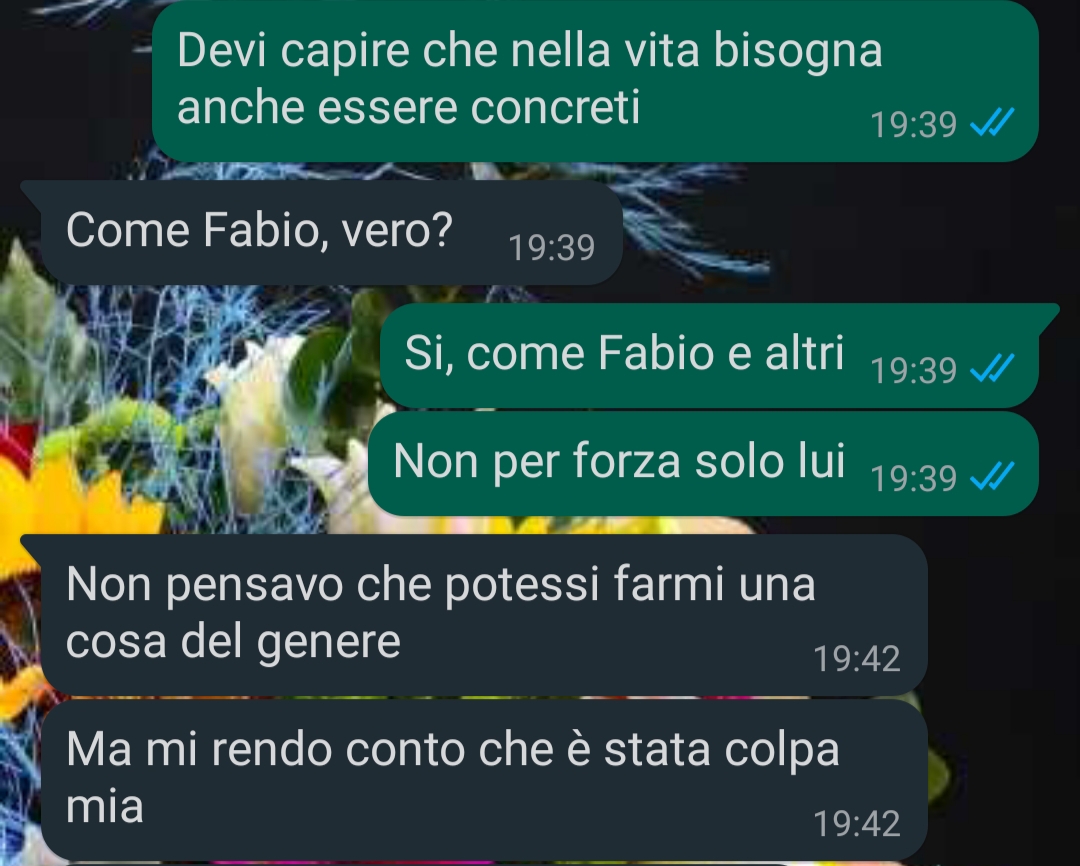Tap 19:42 timestamp on 'cosa del genere' message
Screen dimensions: 1080x866
[857, 659]
